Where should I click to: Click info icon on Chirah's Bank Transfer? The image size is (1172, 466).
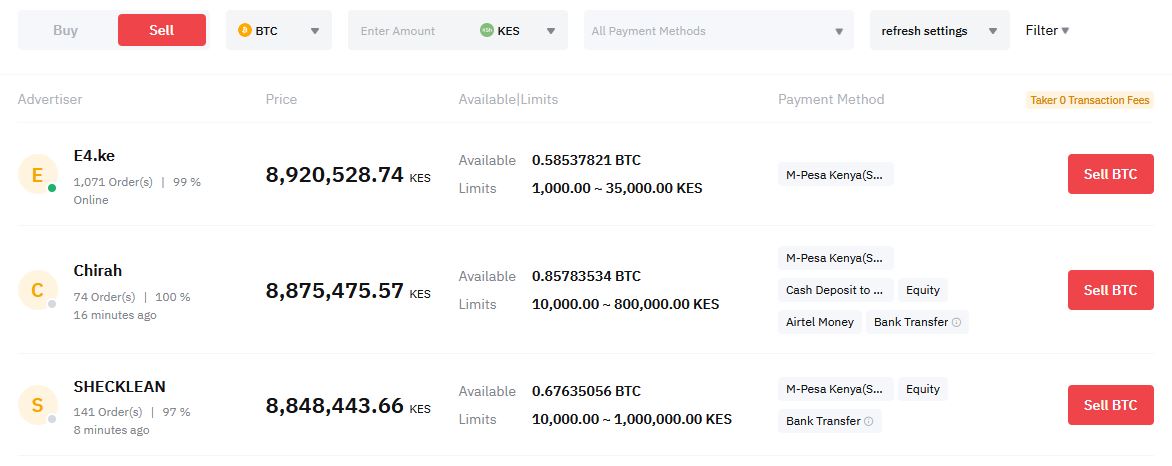tap(956, 322)
